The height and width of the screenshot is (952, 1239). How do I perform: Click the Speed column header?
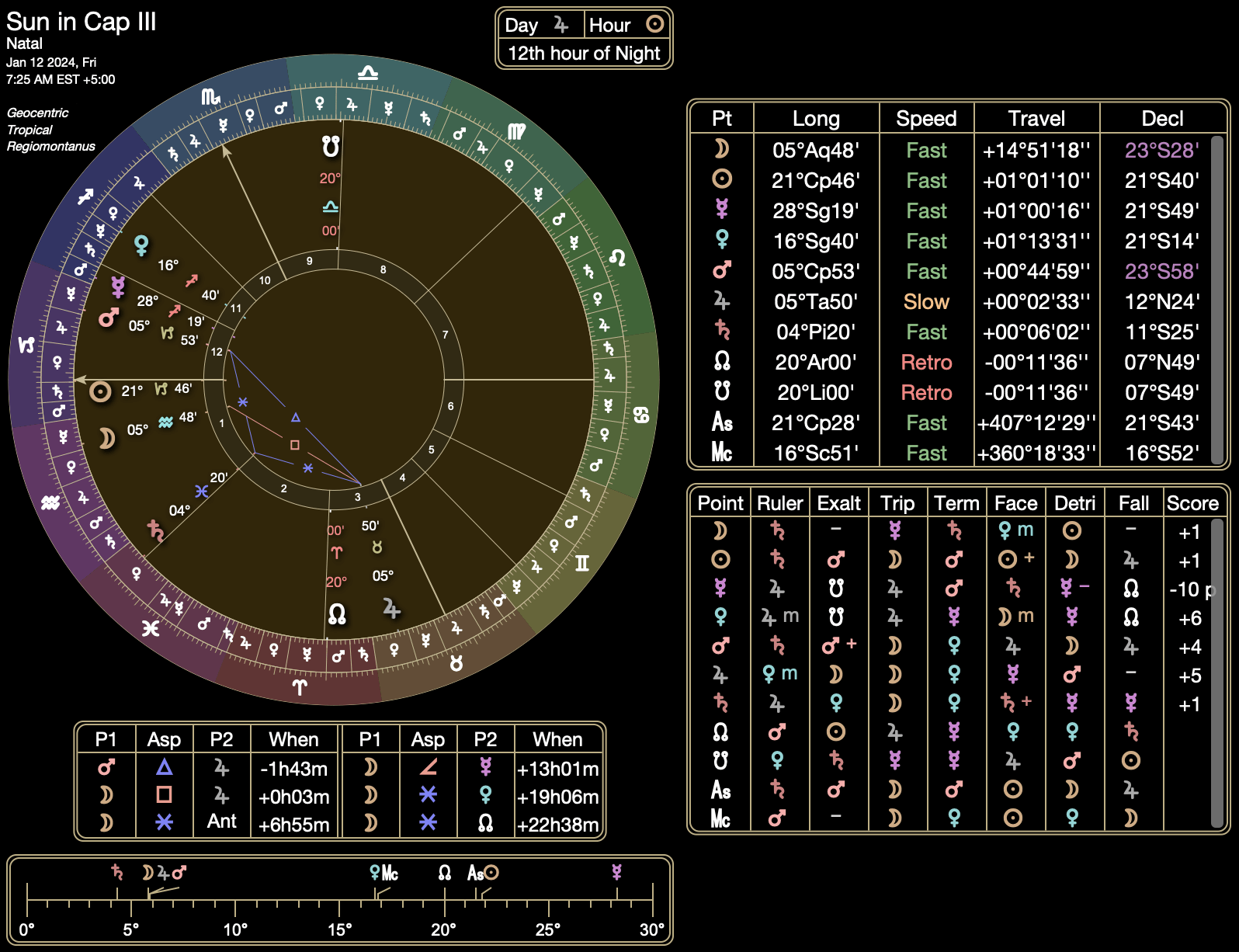(x=925, y=119)
